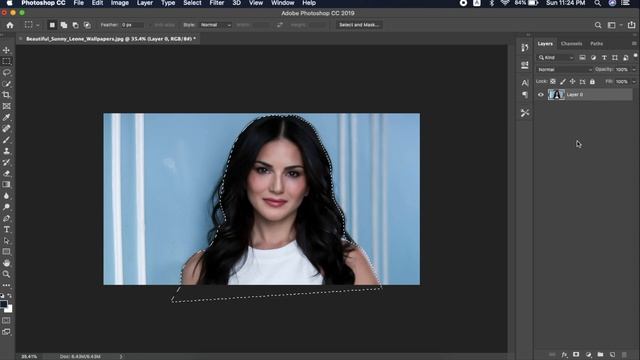Toggle layer filtering on/off switch
640x360 pixels.
(x=636, y=56)
